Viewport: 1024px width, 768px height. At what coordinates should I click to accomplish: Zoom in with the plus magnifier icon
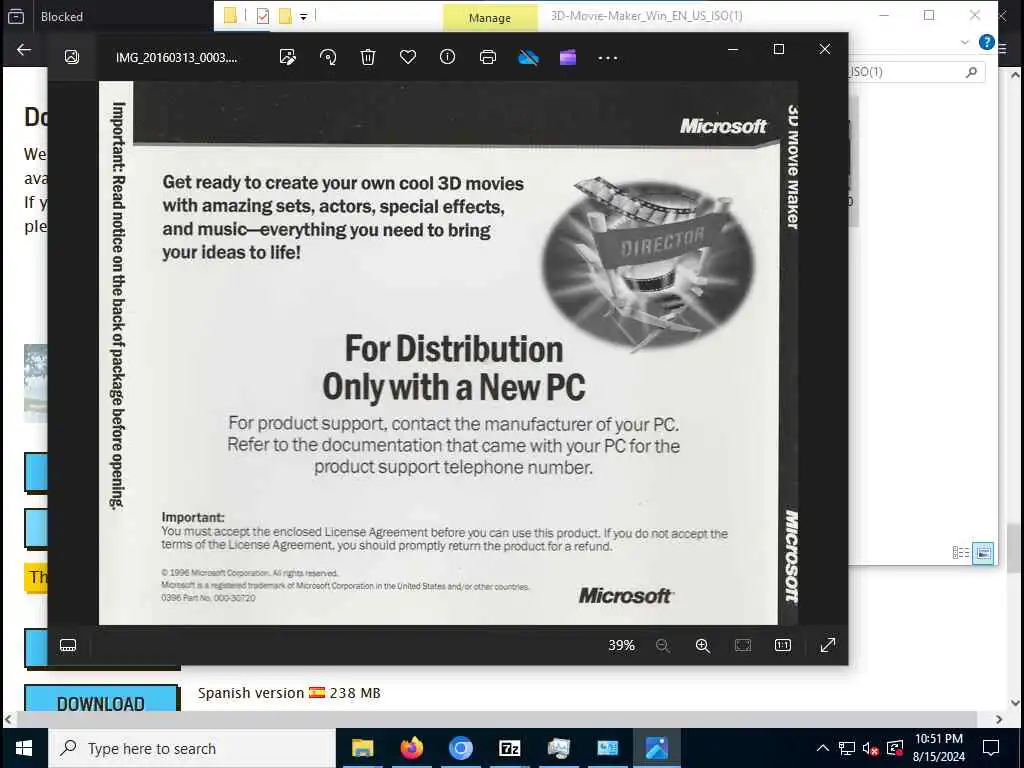[x=703, y=645]
